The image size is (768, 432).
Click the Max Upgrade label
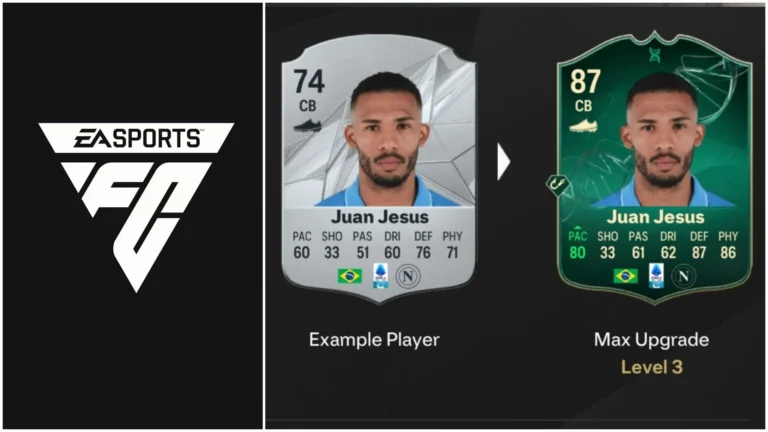tap(651, 339)
